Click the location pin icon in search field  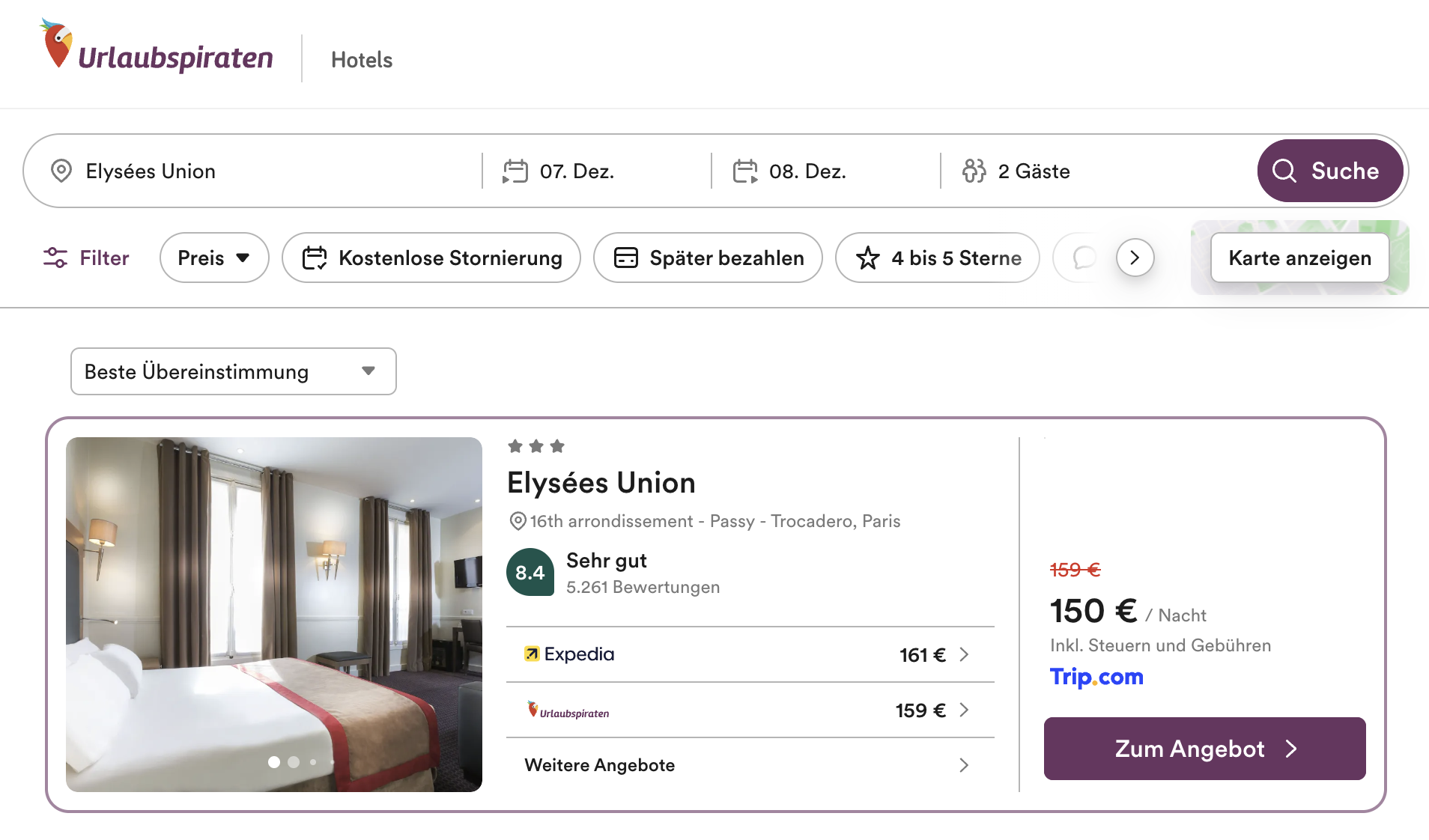[x=61, y=171]
